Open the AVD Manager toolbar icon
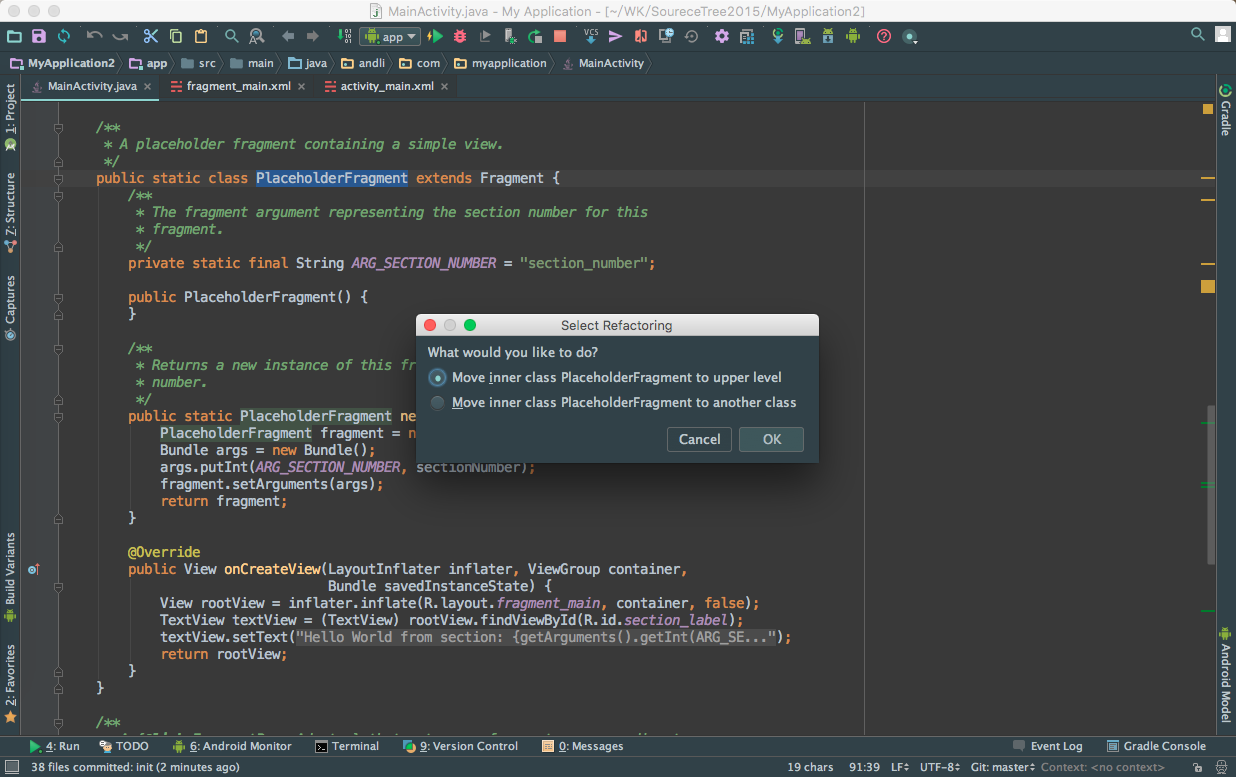 click(803, 36)
